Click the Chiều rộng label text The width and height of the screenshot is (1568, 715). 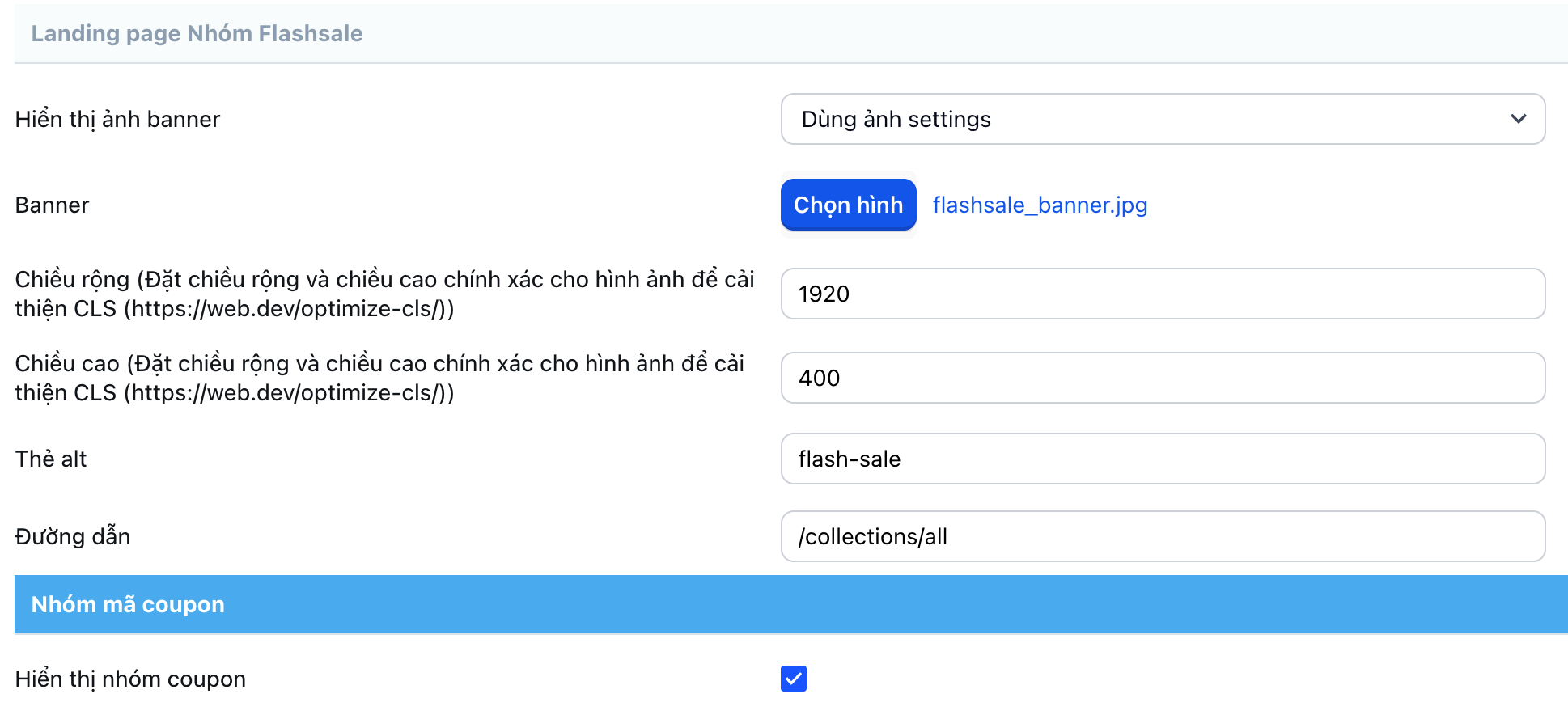(x=72, y=280)
